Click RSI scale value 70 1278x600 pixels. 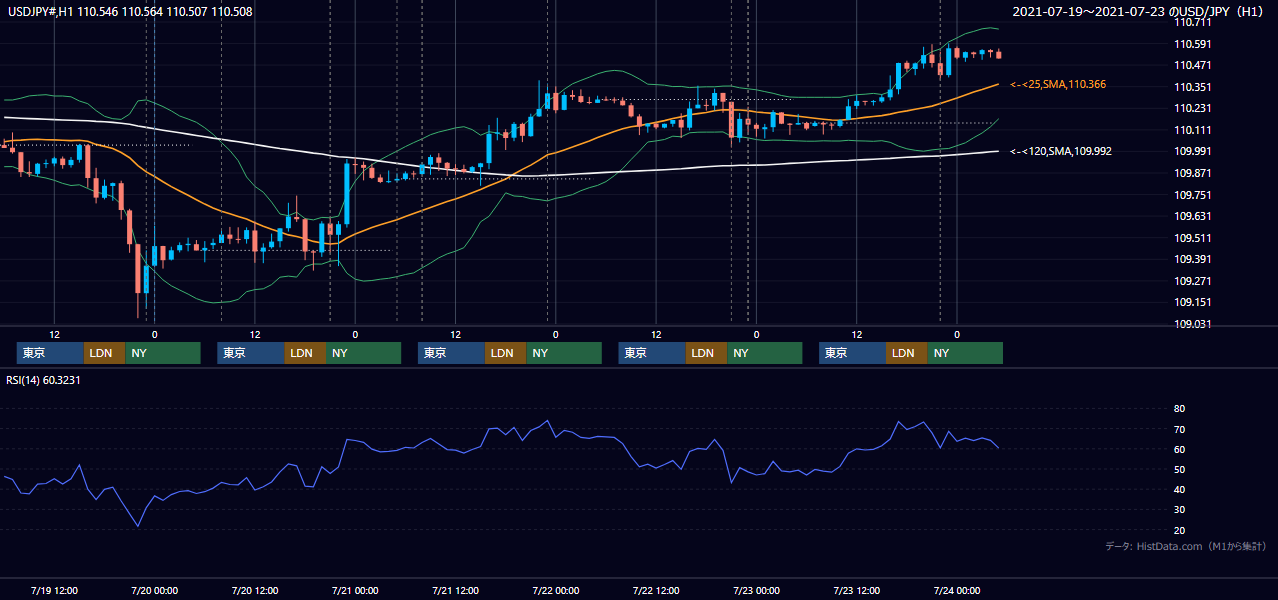(1179, 429)
